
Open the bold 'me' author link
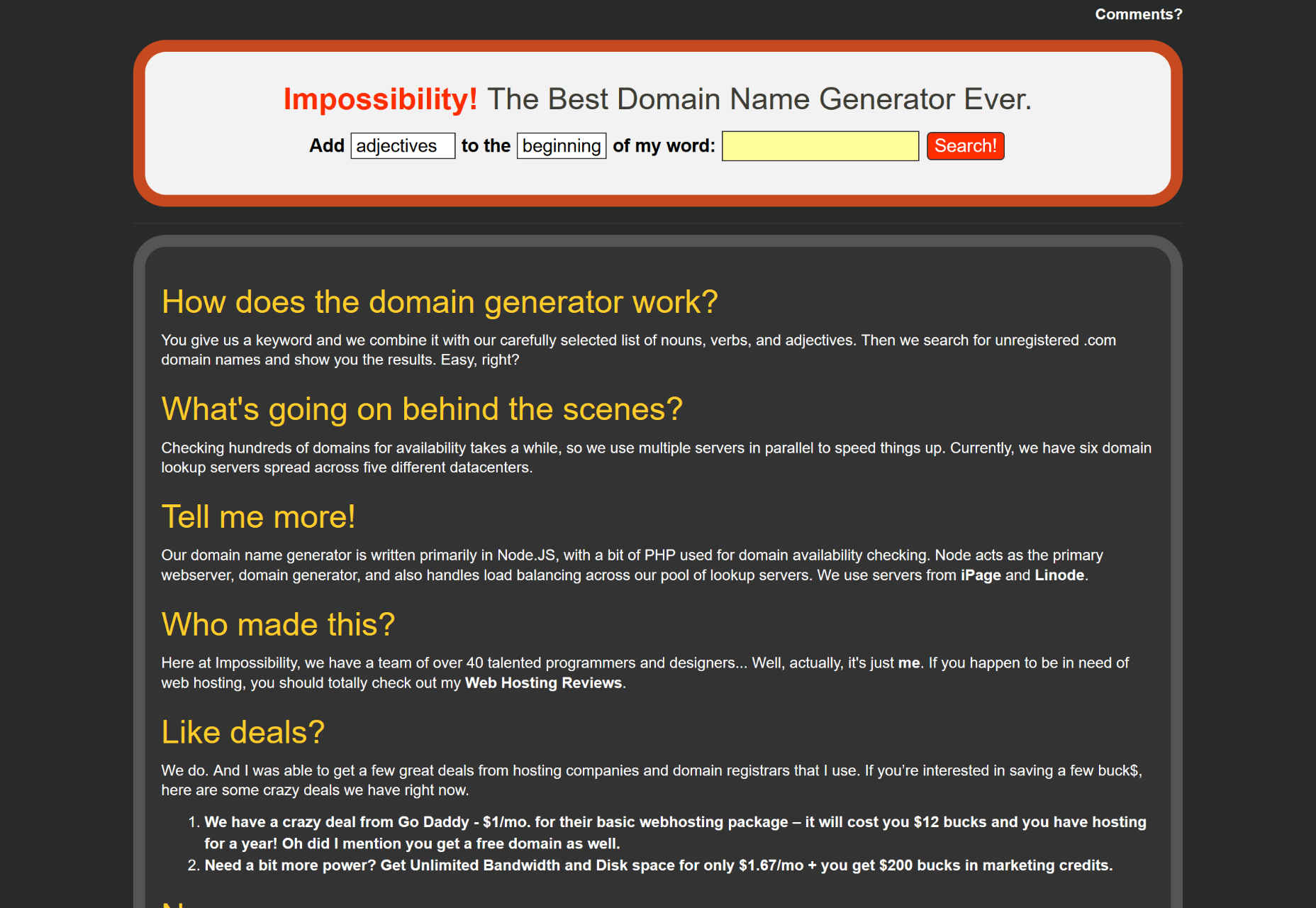[909, 663]
